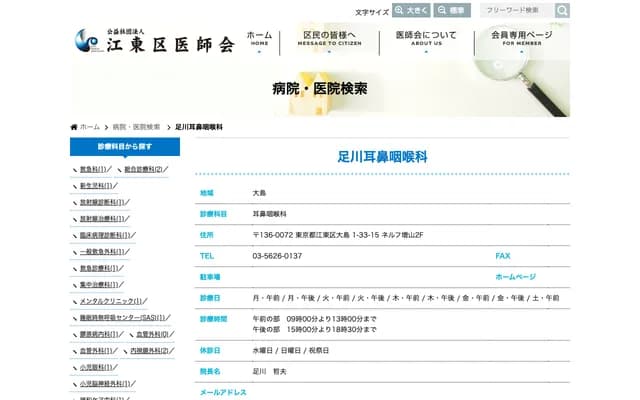
Task: Select 新生児科 department link
Action: pyautogui.click(x=98, y=185)
